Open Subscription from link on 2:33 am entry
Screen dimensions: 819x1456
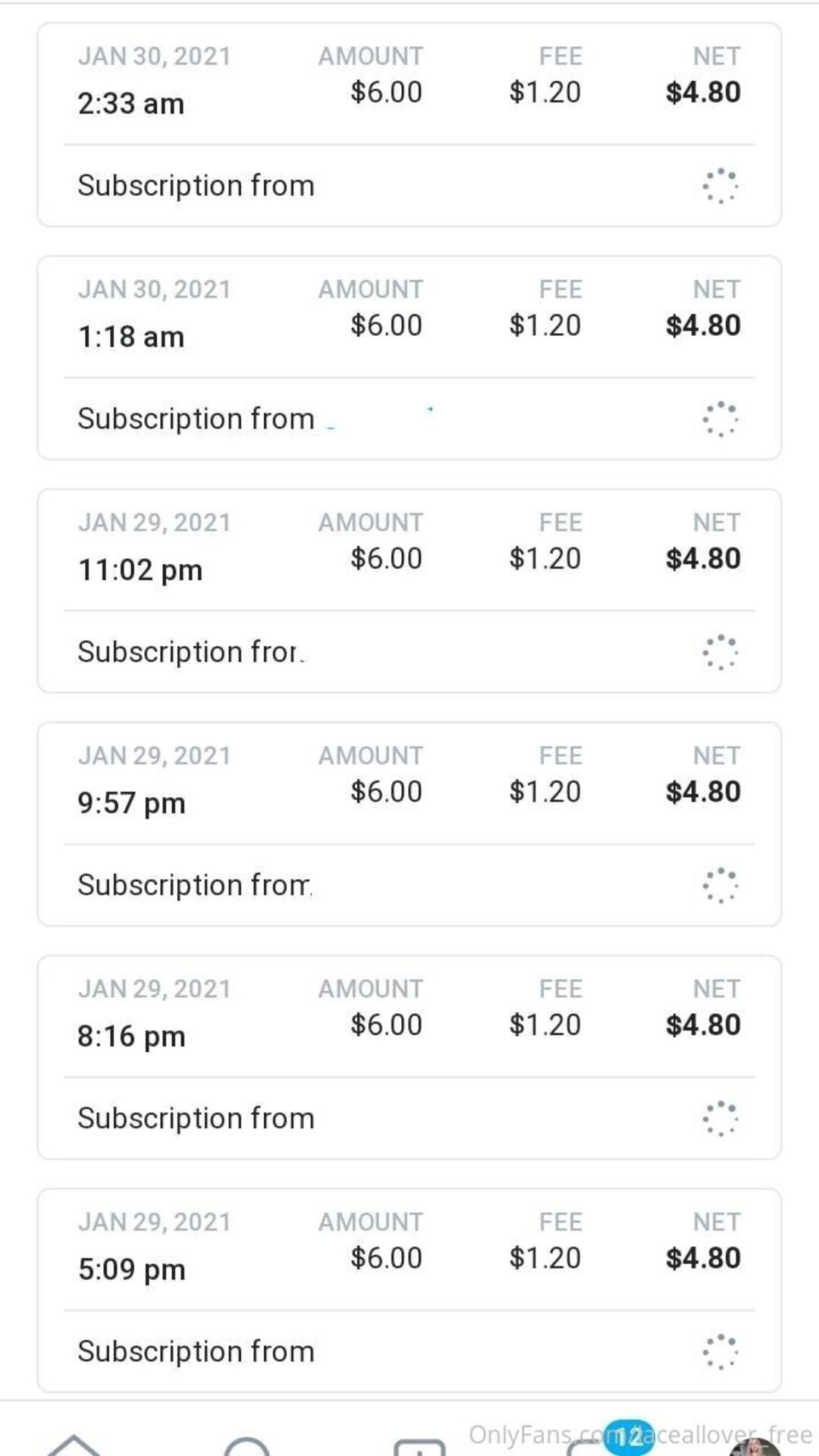196,186
